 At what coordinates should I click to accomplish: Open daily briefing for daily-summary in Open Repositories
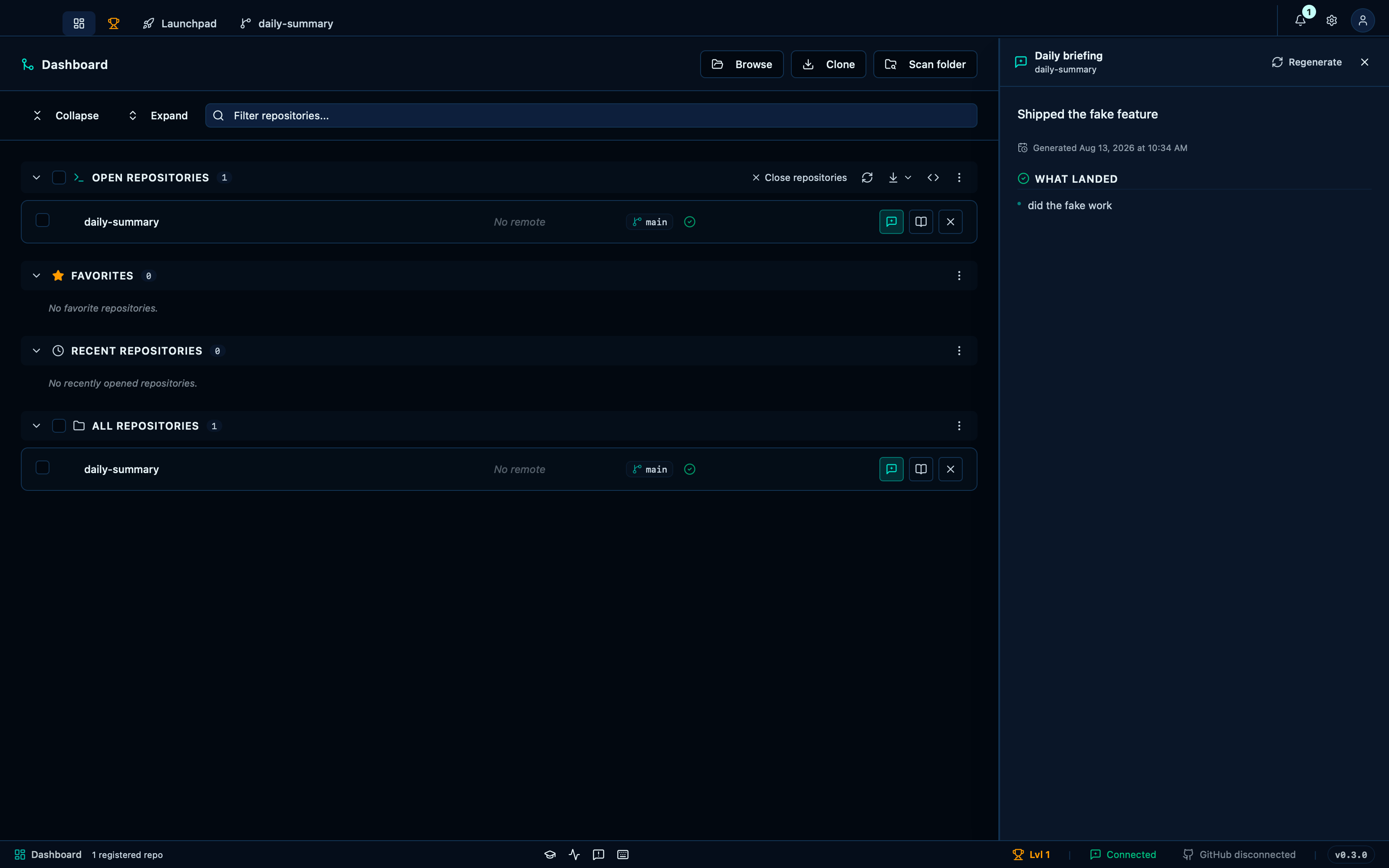[x=891, y=222]
